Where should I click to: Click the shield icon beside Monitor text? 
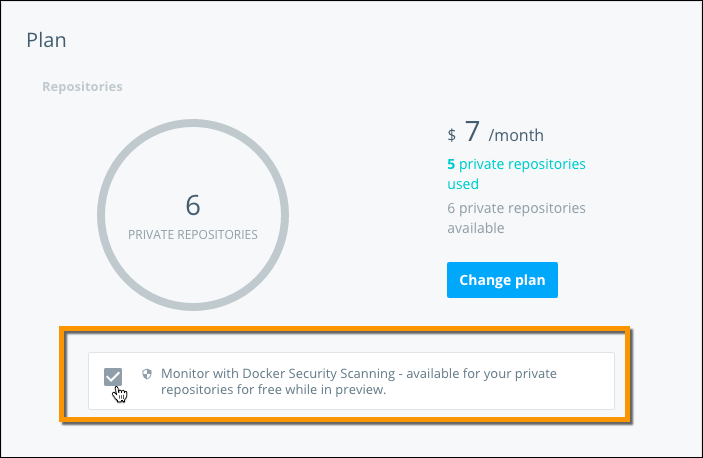click(146, 374)
